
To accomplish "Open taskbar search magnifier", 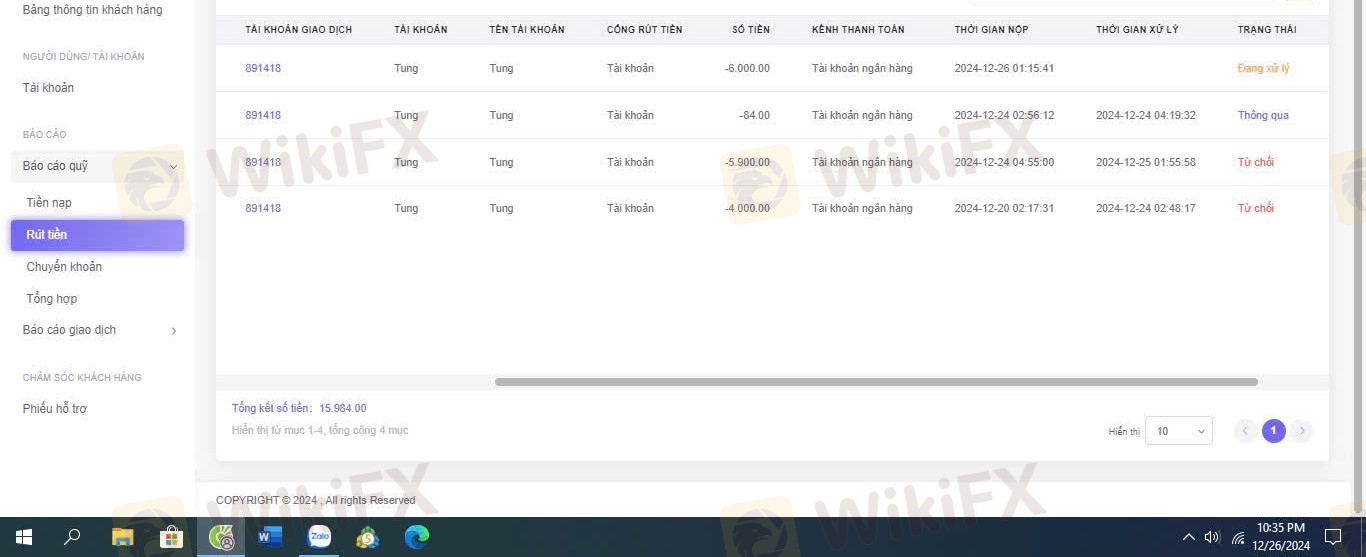I will [x=72, y=537].
